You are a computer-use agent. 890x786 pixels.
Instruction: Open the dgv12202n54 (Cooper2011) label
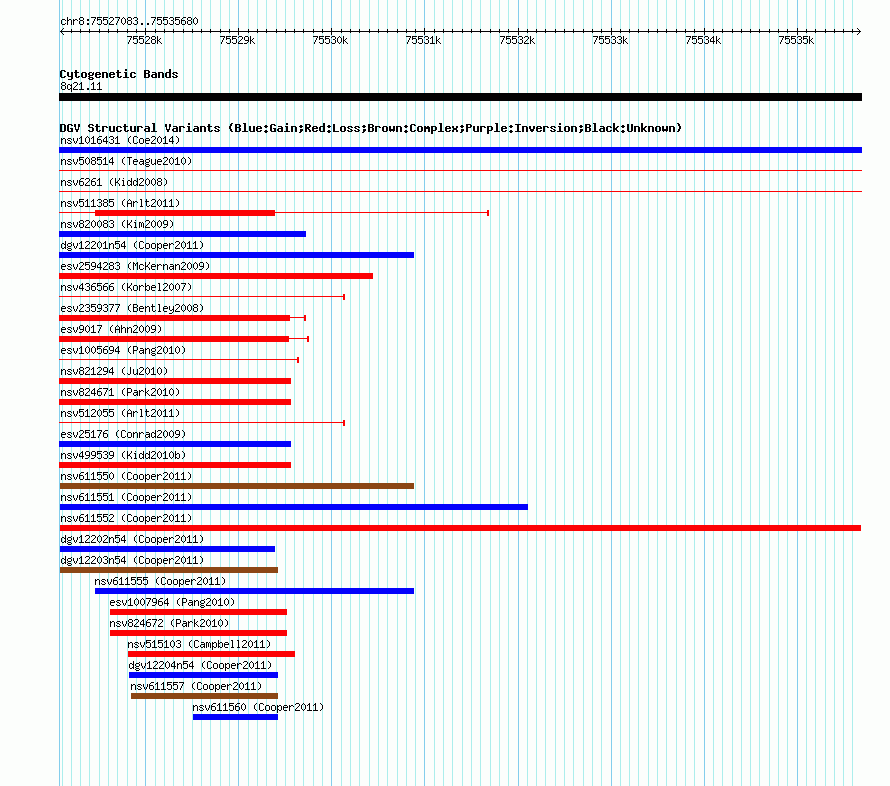(132, 539)
